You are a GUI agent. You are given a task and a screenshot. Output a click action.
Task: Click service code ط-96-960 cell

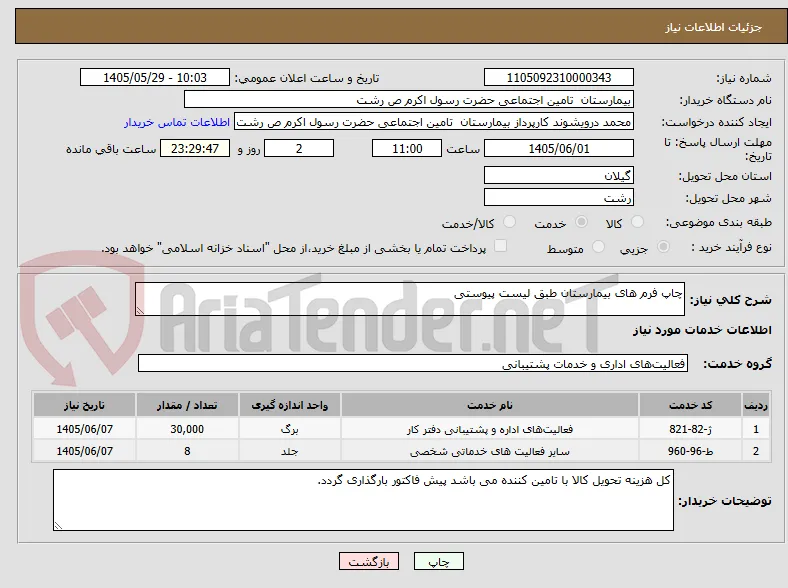[691, 451]
